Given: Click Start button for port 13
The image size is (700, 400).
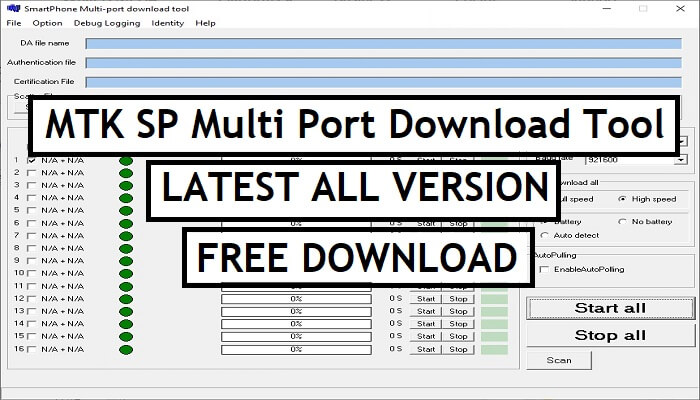Looking at the screenshot, I should (426, 312).
